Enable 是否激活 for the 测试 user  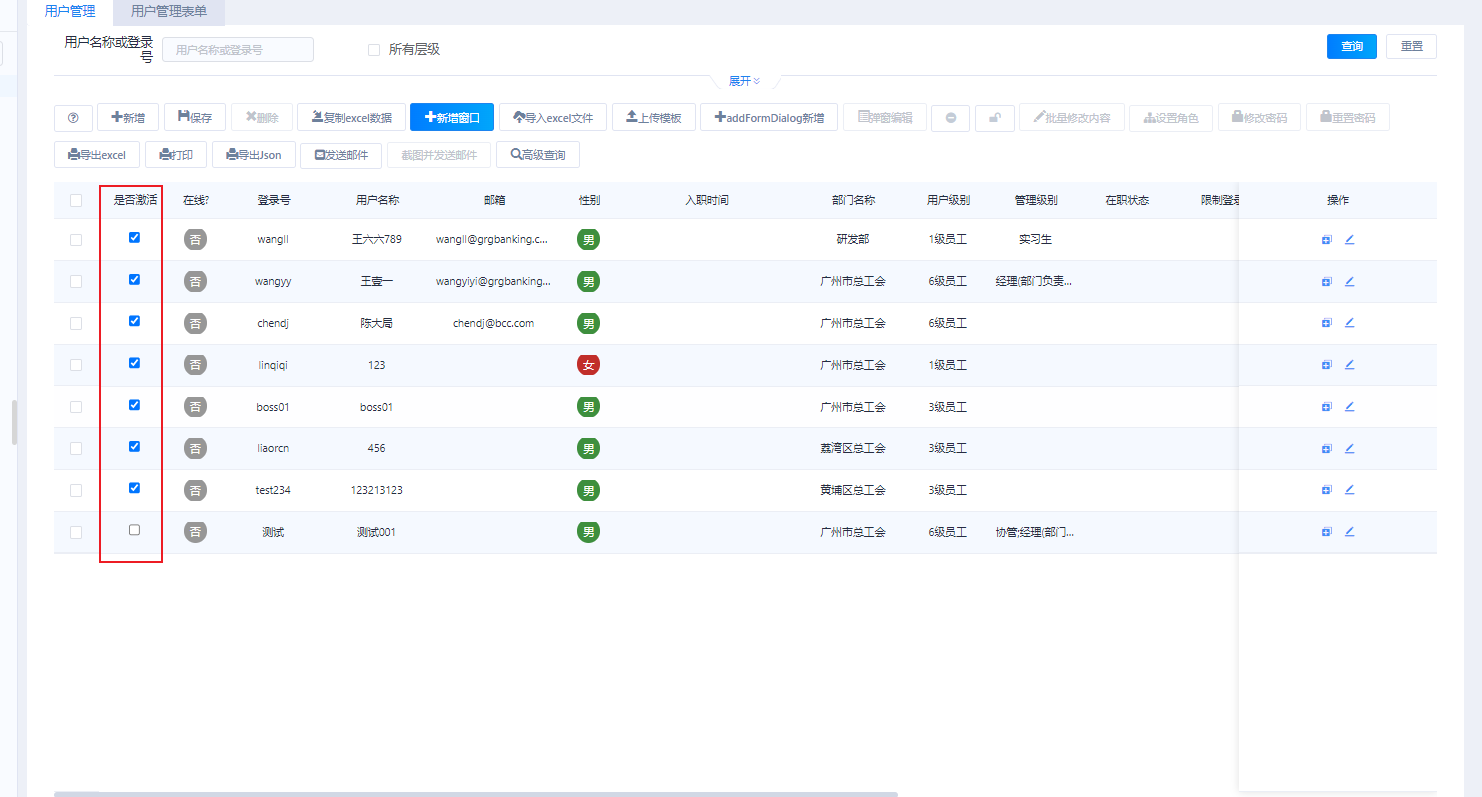(134, 530)
